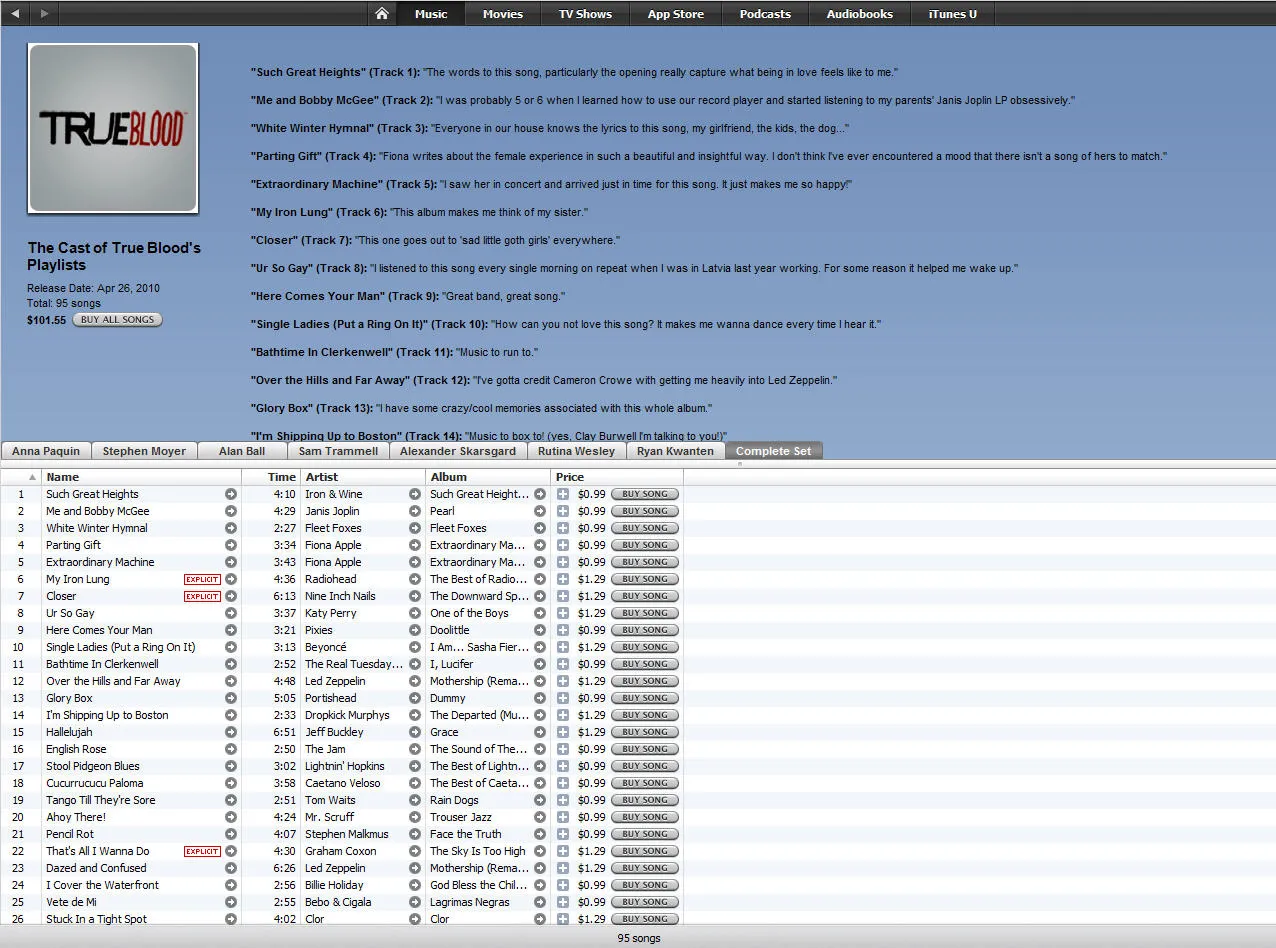This screenshot has height=948, width=1276.
Task: Click plus icon in Glory Box row
Action: [x=563, y=698]
